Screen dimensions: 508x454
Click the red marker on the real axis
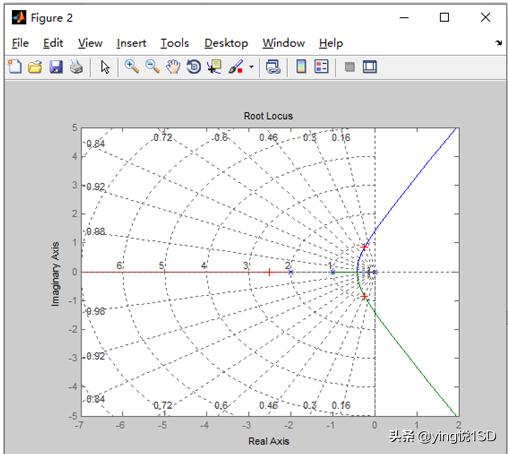(x=269, y=272)
